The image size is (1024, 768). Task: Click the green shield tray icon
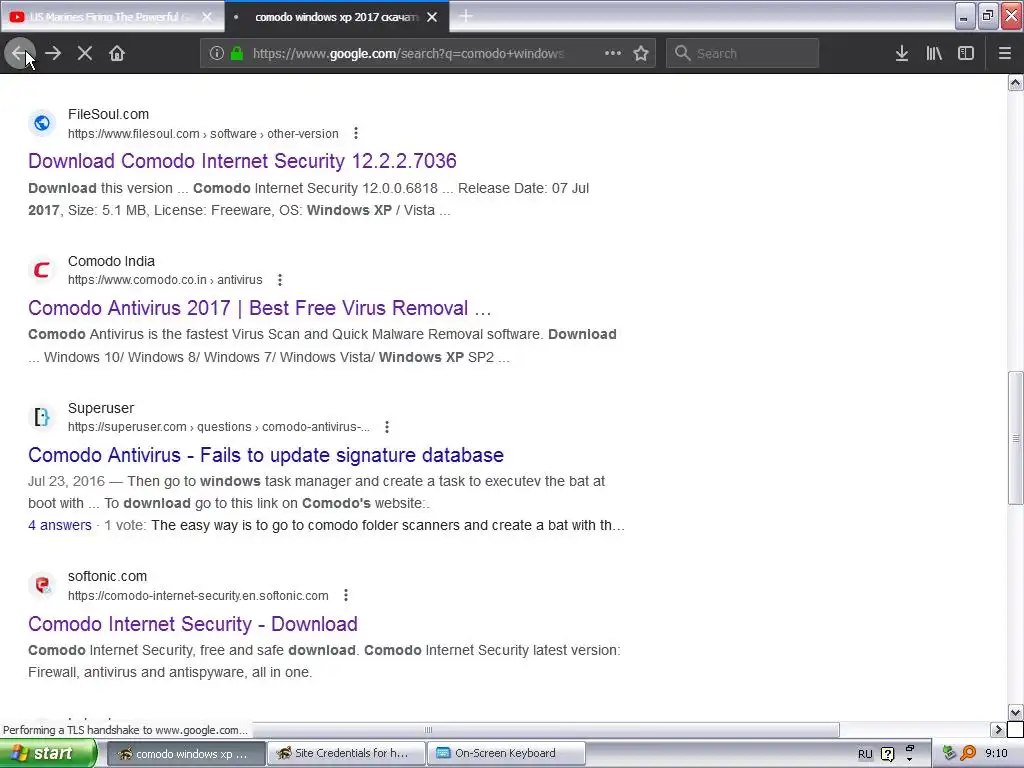950,754
